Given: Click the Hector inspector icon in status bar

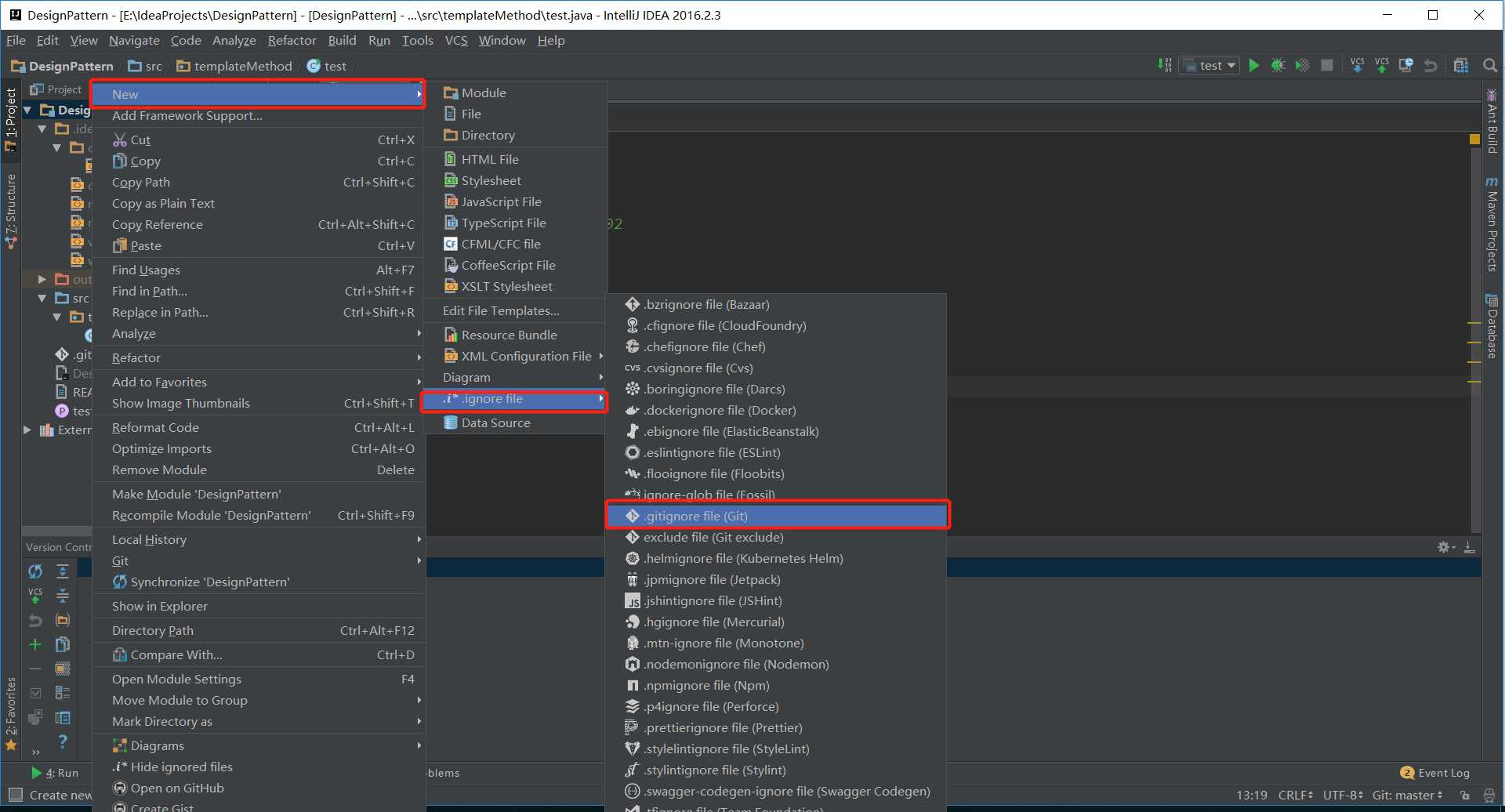Looking at the screenshot, I should point(1489,795).
